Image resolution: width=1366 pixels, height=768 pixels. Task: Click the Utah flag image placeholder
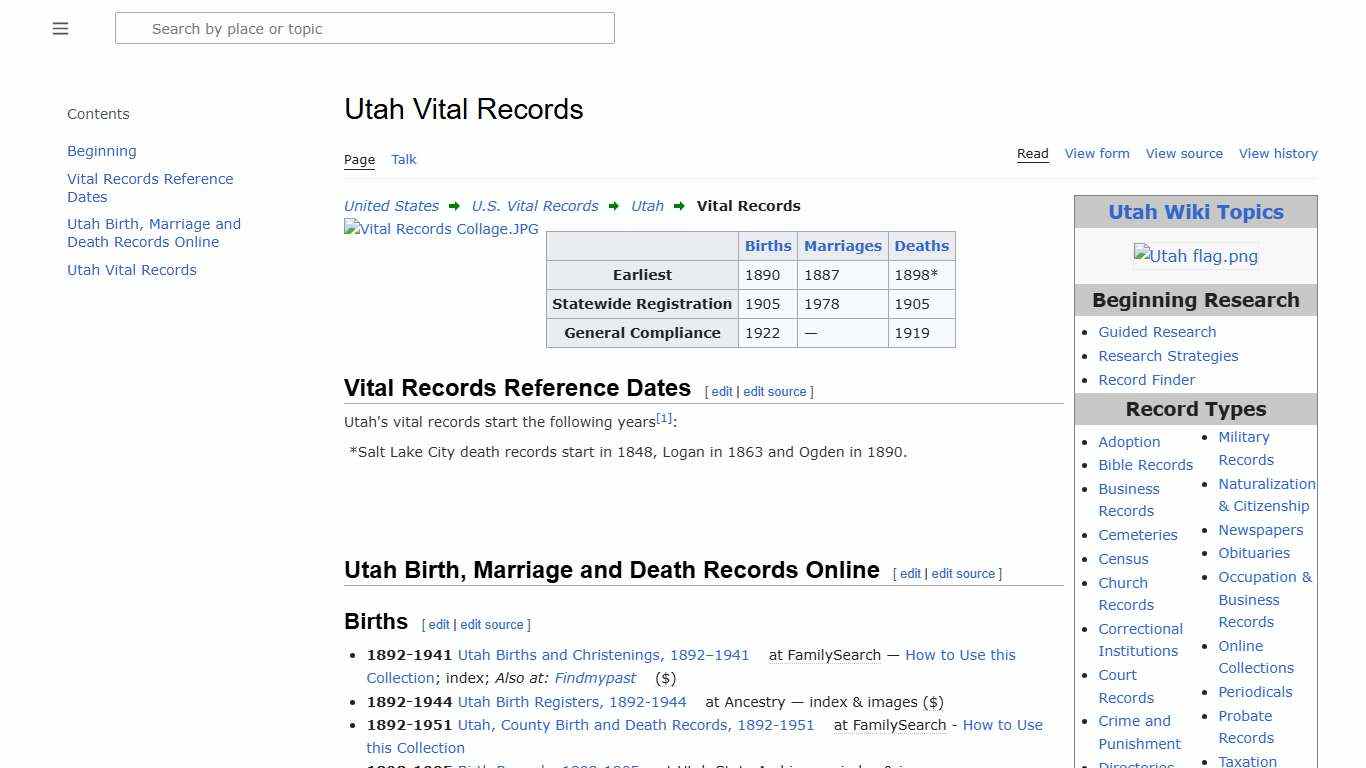coord(1195,255)
